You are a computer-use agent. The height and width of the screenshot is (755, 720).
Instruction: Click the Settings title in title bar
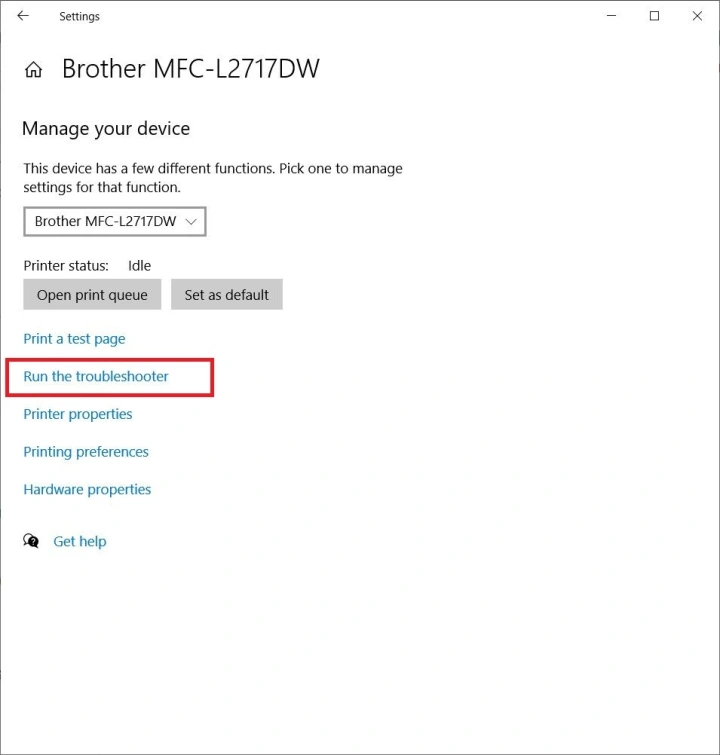click(x=79, y=17)
